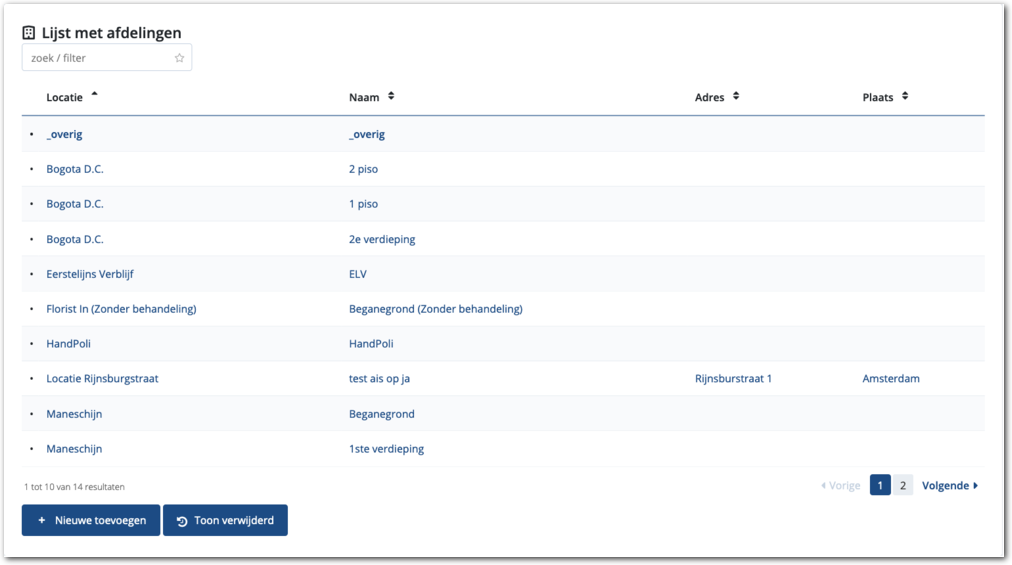Click the Nieuwe toevoegen button
This screenshot has width=1012, height=565.
point(91,520)
